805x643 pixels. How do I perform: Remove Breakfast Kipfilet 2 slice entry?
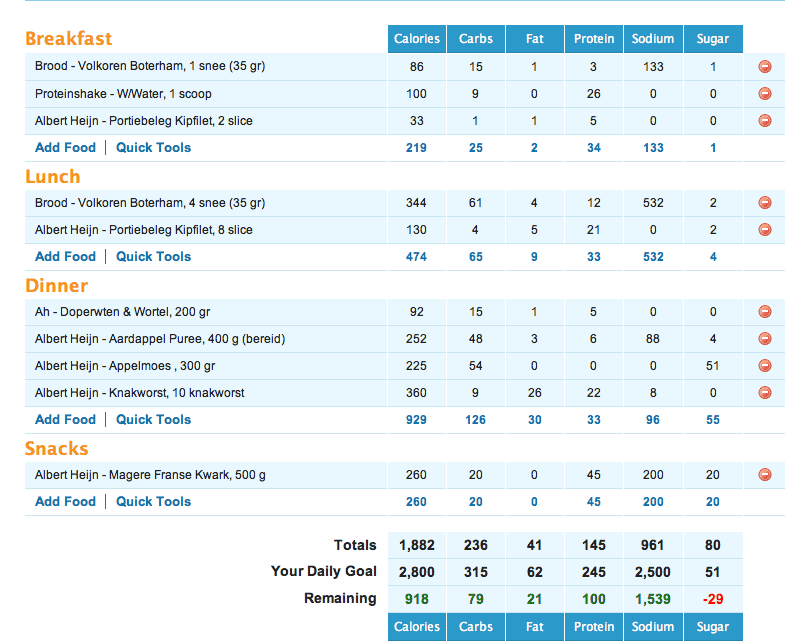coord(765,121)
